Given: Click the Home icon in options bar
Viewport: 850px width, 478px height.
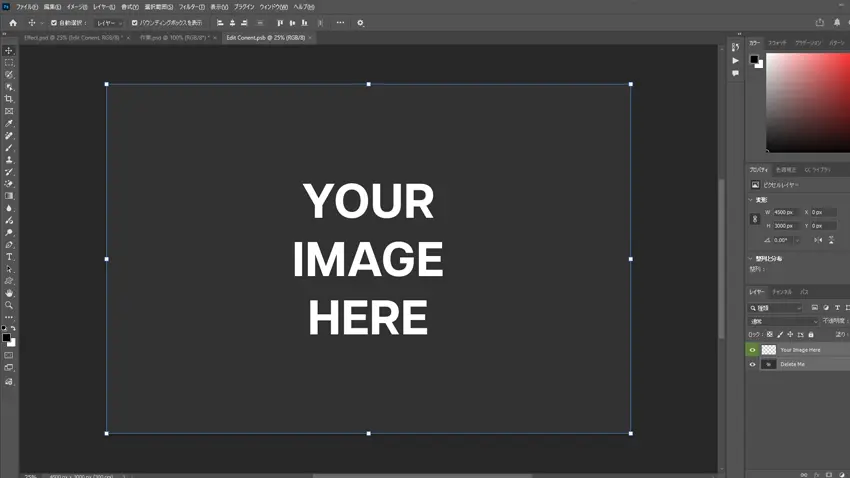Looking at the screenshot, I should (x=13, y=23).
